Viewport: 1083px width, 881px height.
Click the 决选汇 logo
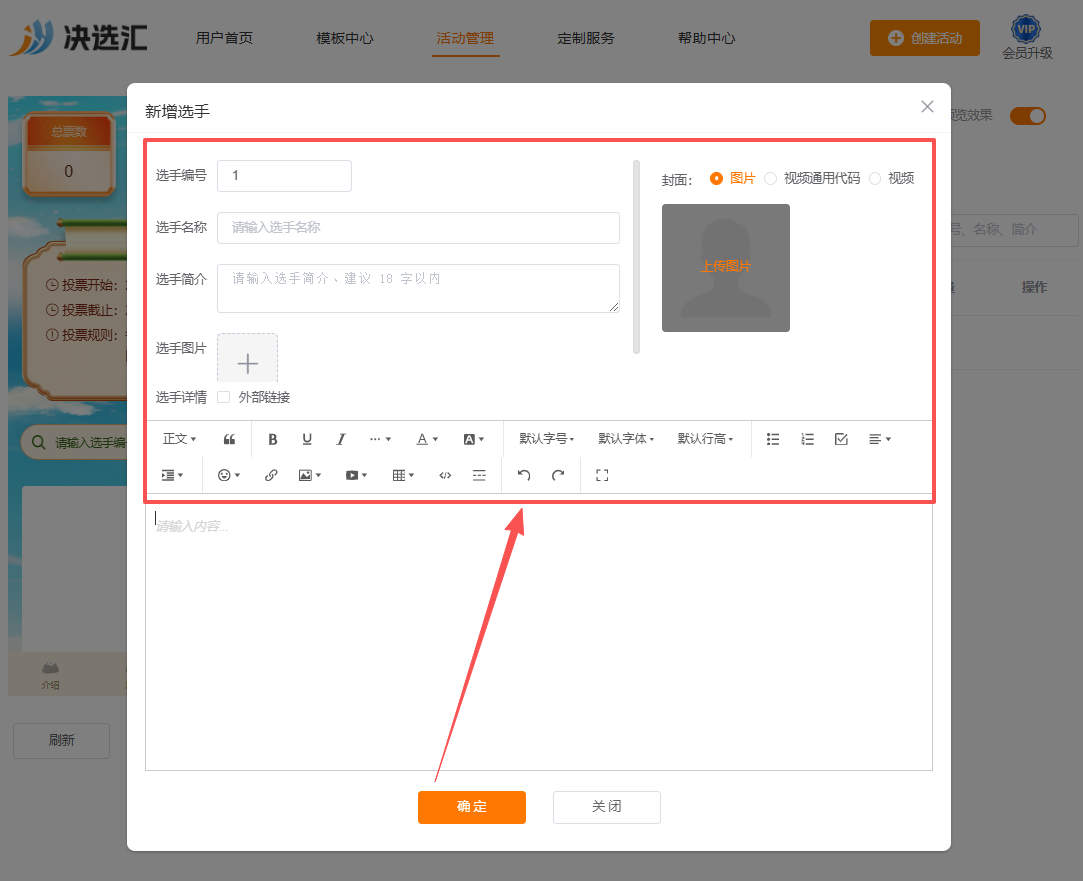pyautogui.click(x=79, y=37)
